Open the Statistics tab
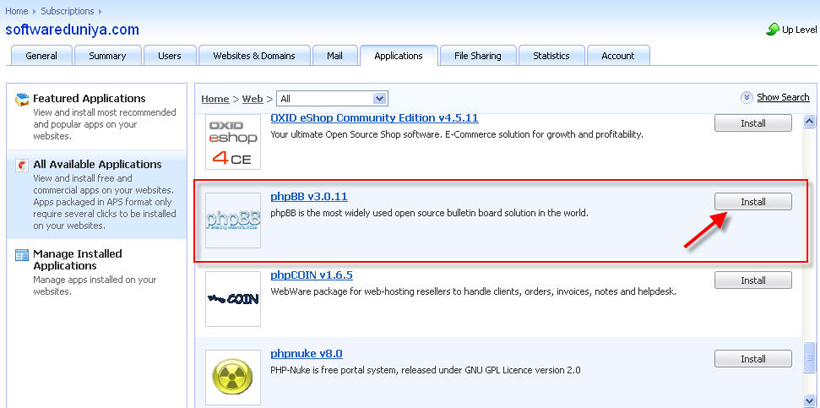 pyautogui.click(x=551, y=55)
